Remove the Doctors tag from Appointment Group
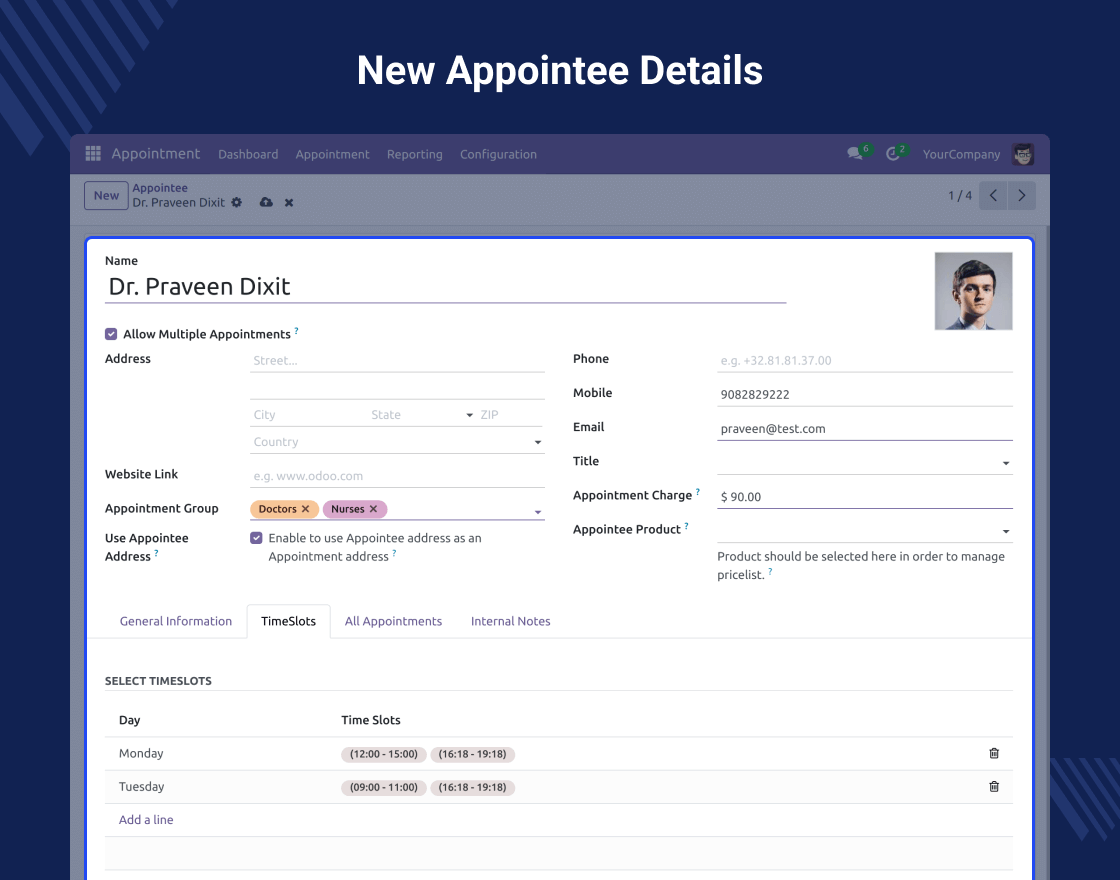The image size is (1120, 880). (x=306, y=509)
